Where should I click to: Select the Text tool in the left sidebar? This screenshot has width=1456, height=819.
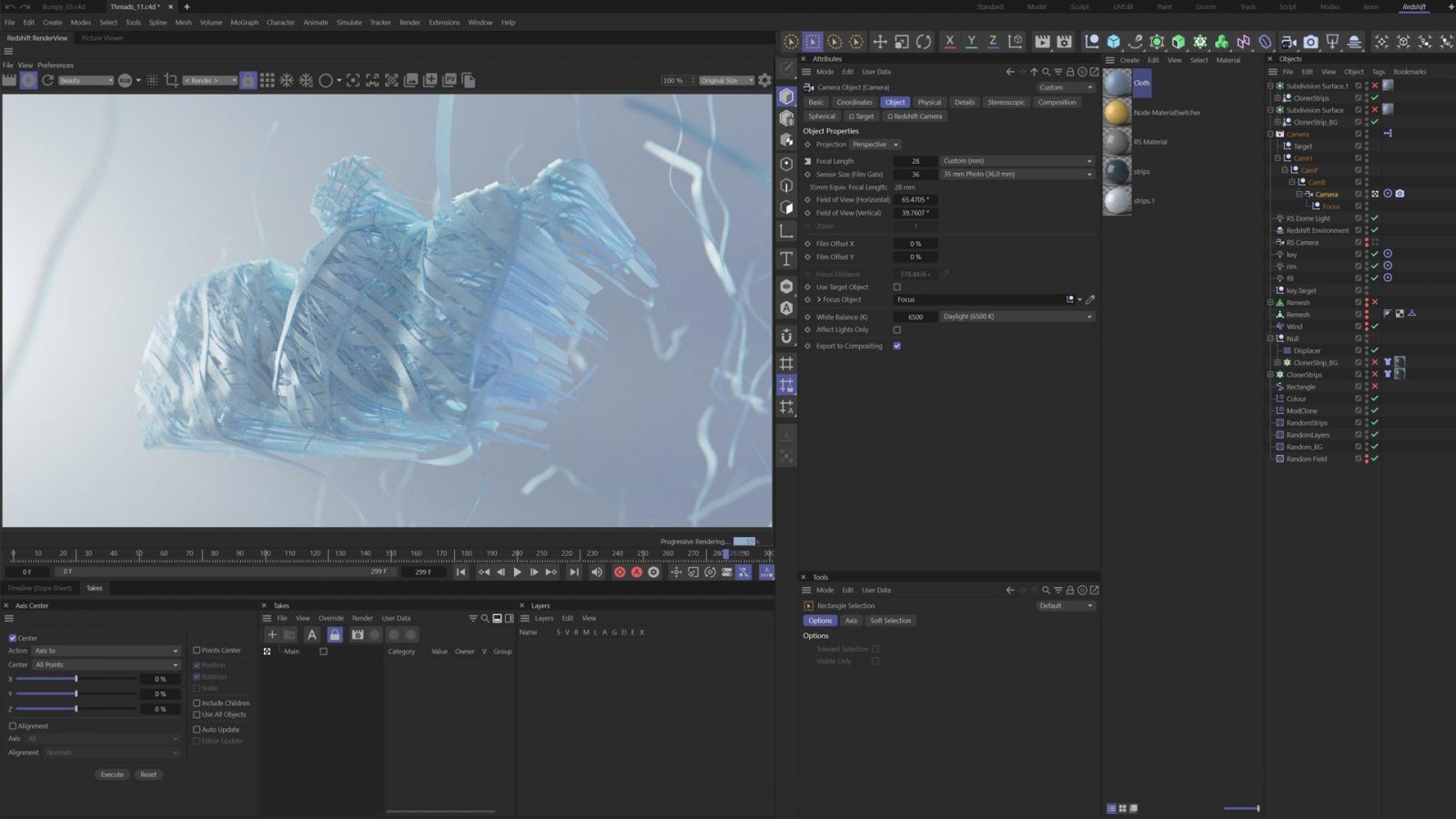(786, 258)
